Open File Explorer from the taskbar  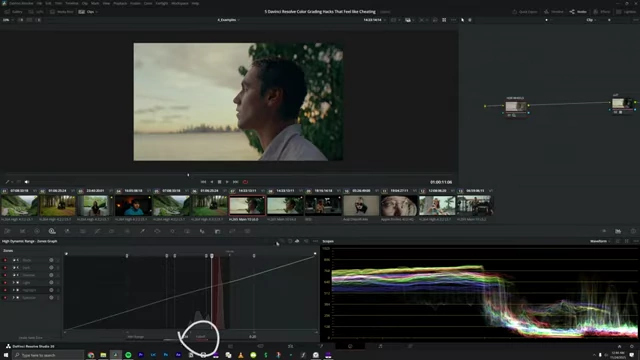[103, 355]
